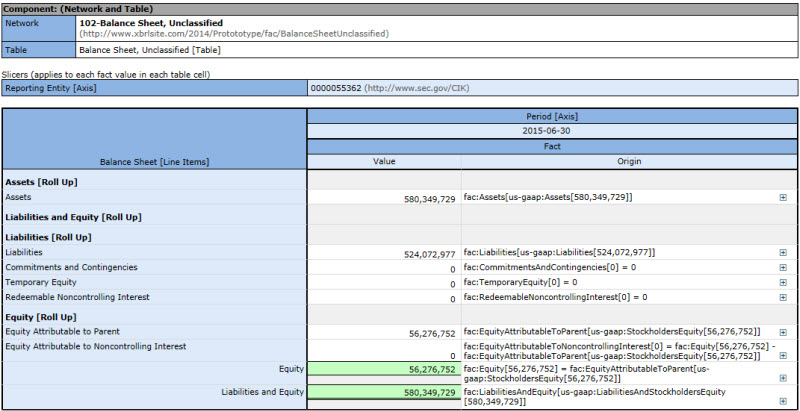Select green Liabilities and Equity total value
This screenshot has width=800, height=411.
pyautogui.click(x=384, y=392)
